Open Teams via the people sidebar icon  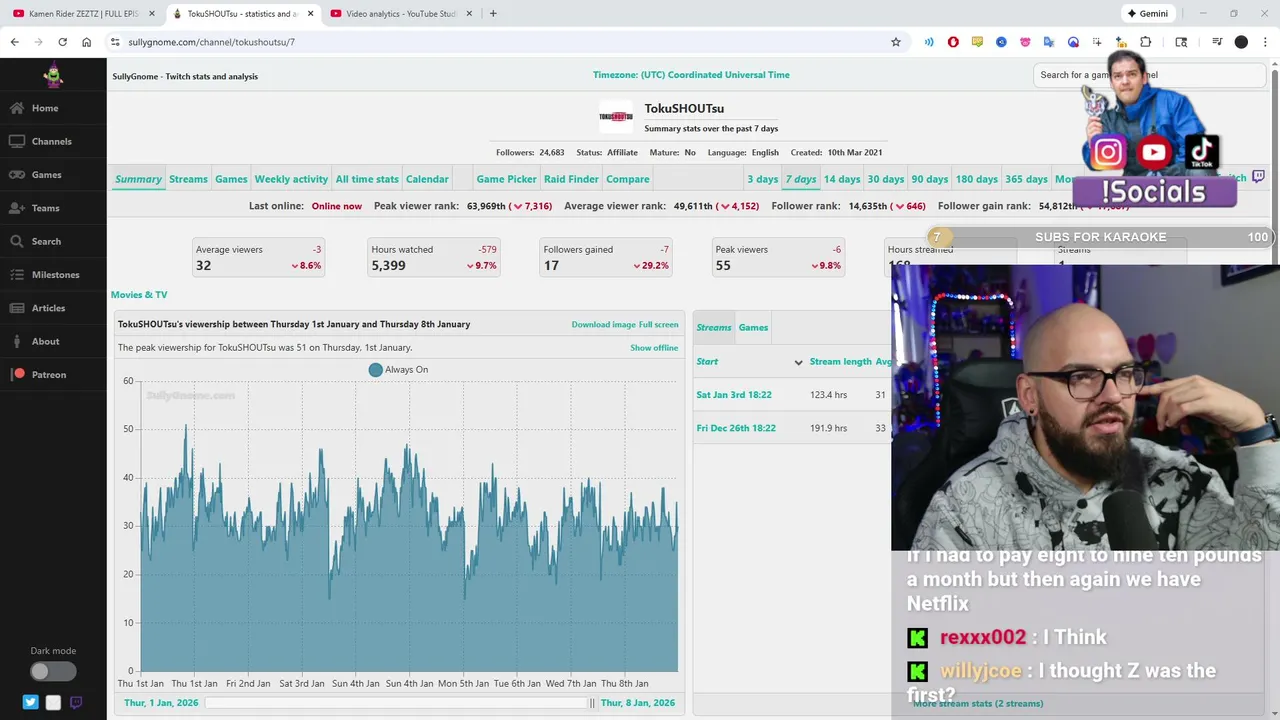tap(17, 208)
